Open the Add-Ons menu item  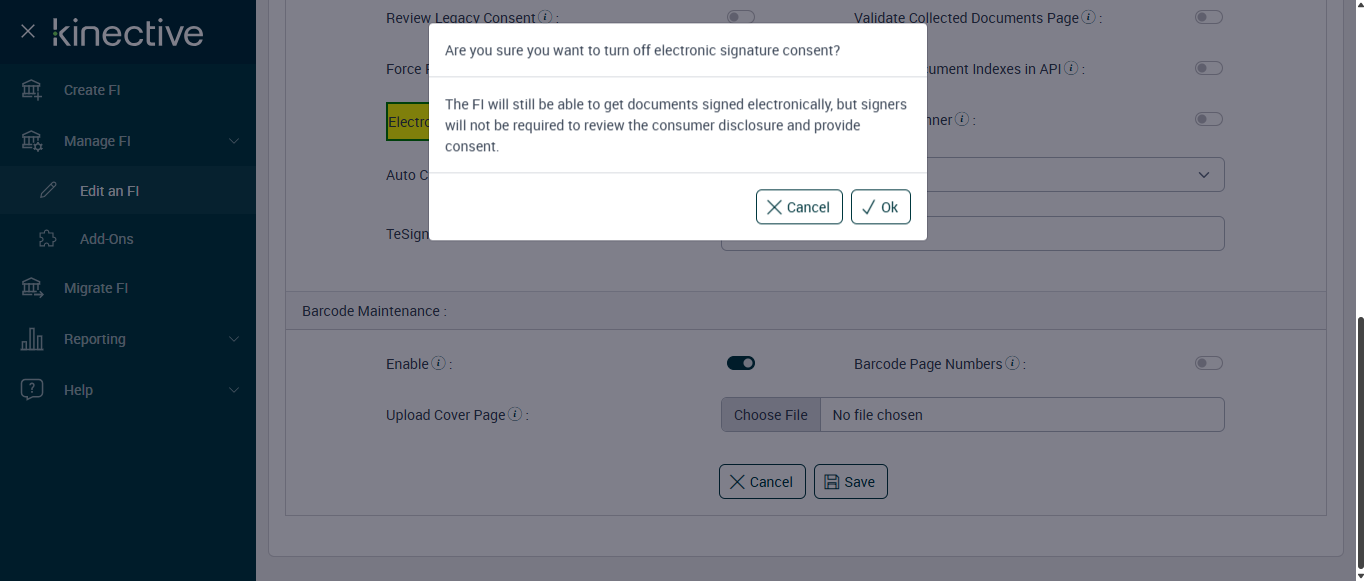(106, 239)
